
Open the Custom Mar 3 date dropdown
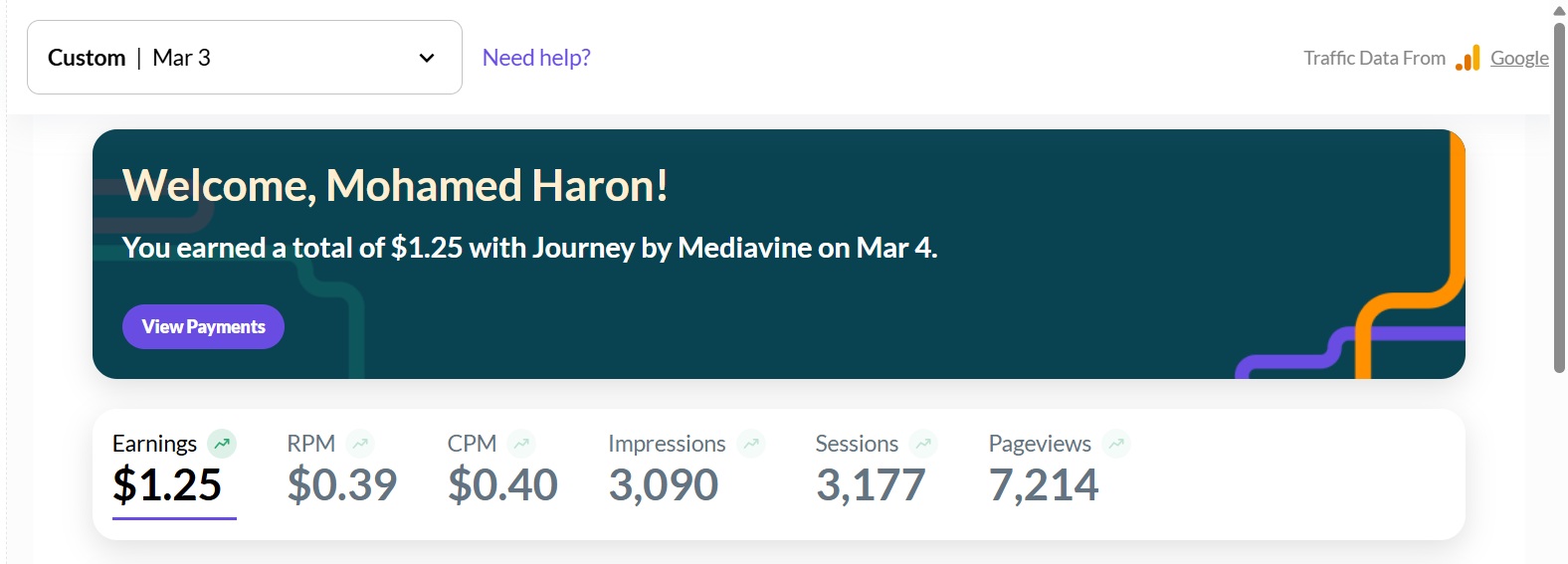coord(244,58)
